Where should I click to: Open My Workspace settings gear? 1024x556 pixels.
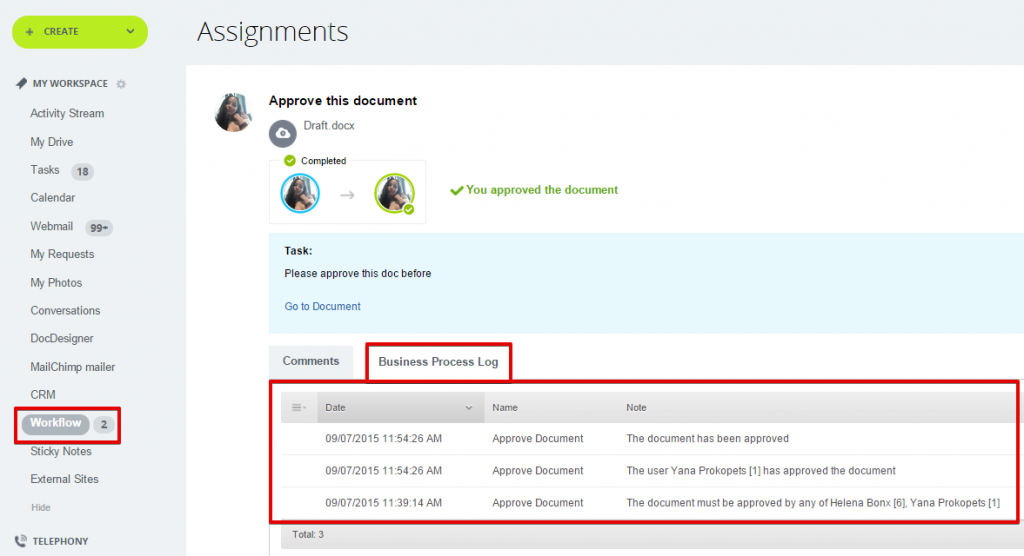click(121, 84)
